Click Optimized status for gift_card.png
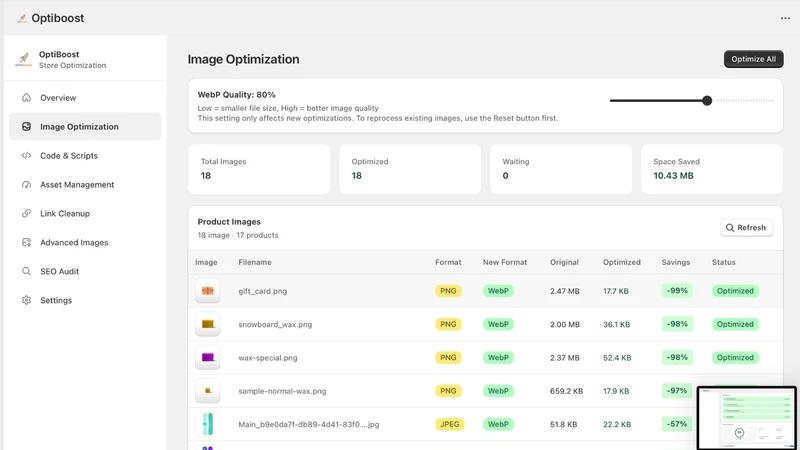 pyautogui.click(x=735, y=291)
